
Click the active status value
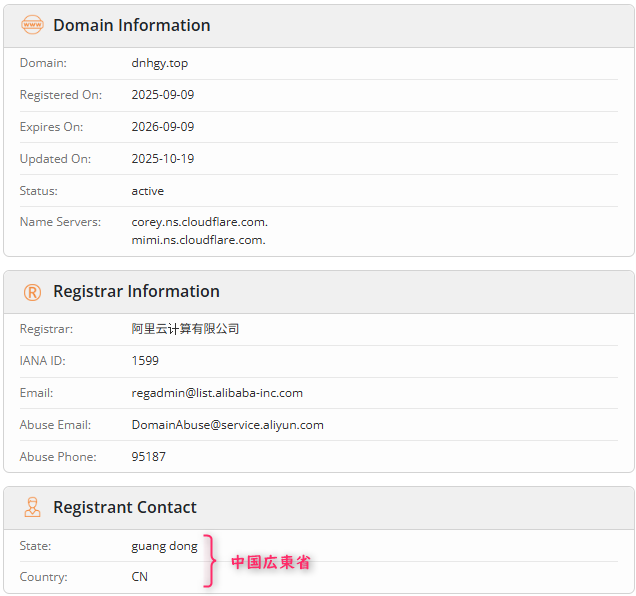pyautogui.click(x=148, y=191)
